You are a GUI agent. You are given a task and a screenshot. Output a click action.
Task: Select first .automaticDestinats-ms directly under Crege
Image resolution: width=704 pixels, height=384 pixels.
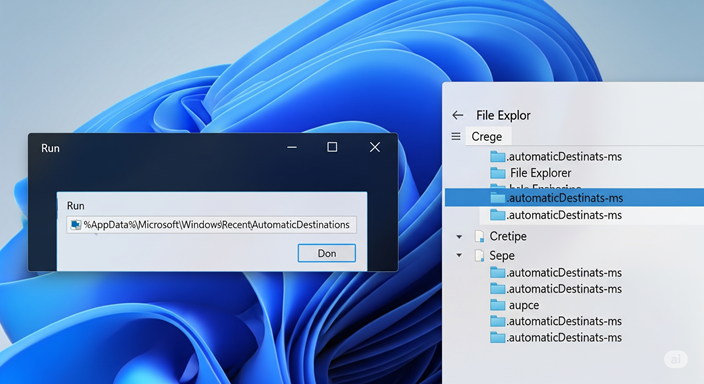pyautogui.click(x=556, y=156)
